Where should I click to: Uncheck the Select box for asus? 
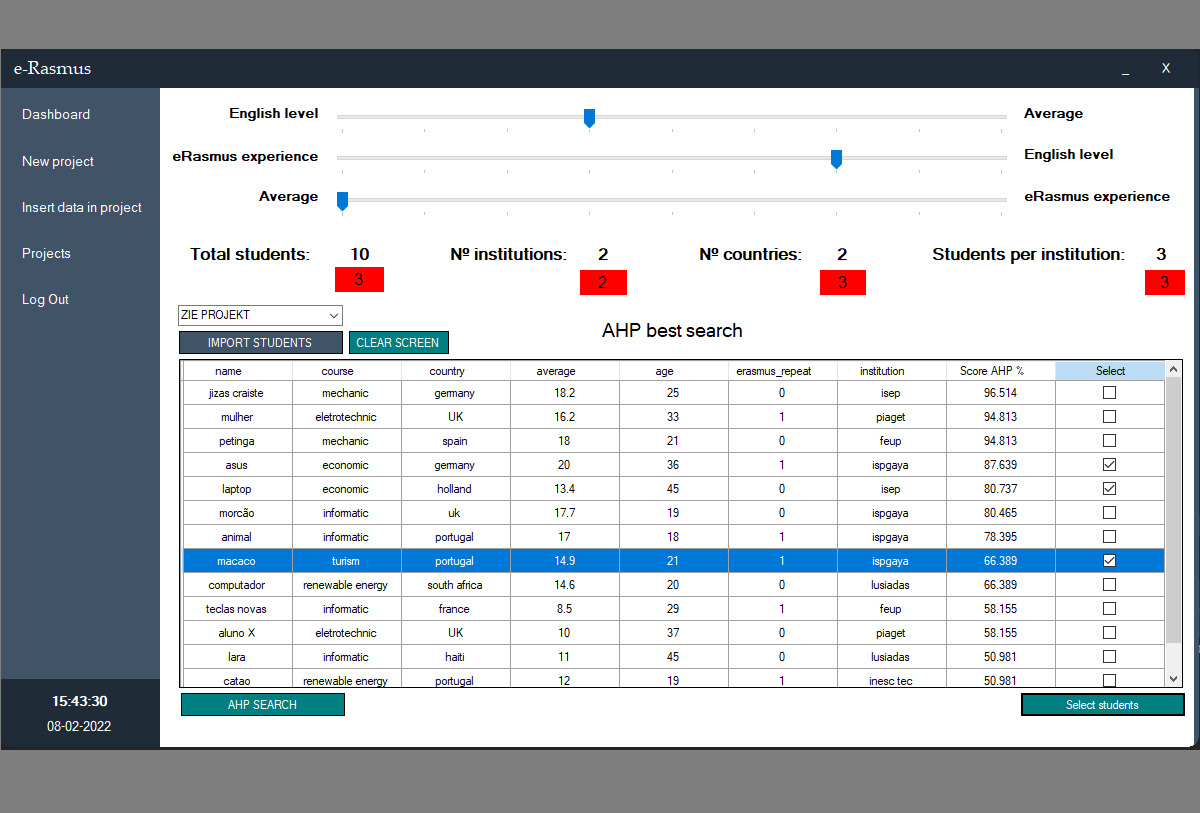[1109, 465]
